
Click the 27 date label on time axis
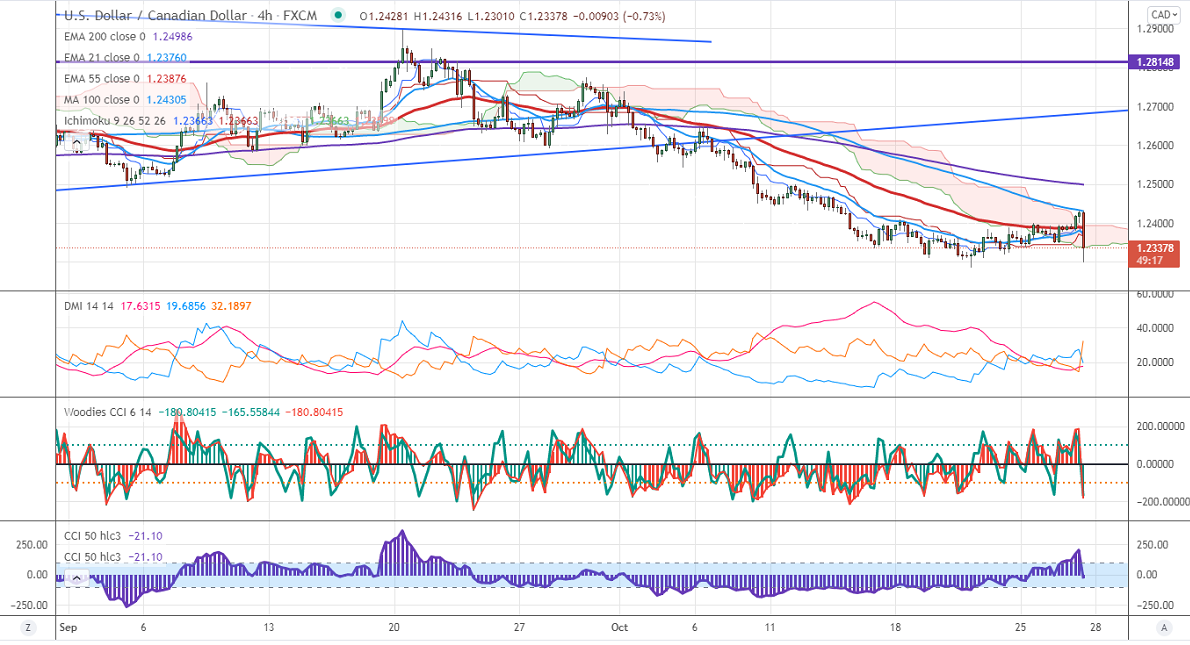pos(519,628)
